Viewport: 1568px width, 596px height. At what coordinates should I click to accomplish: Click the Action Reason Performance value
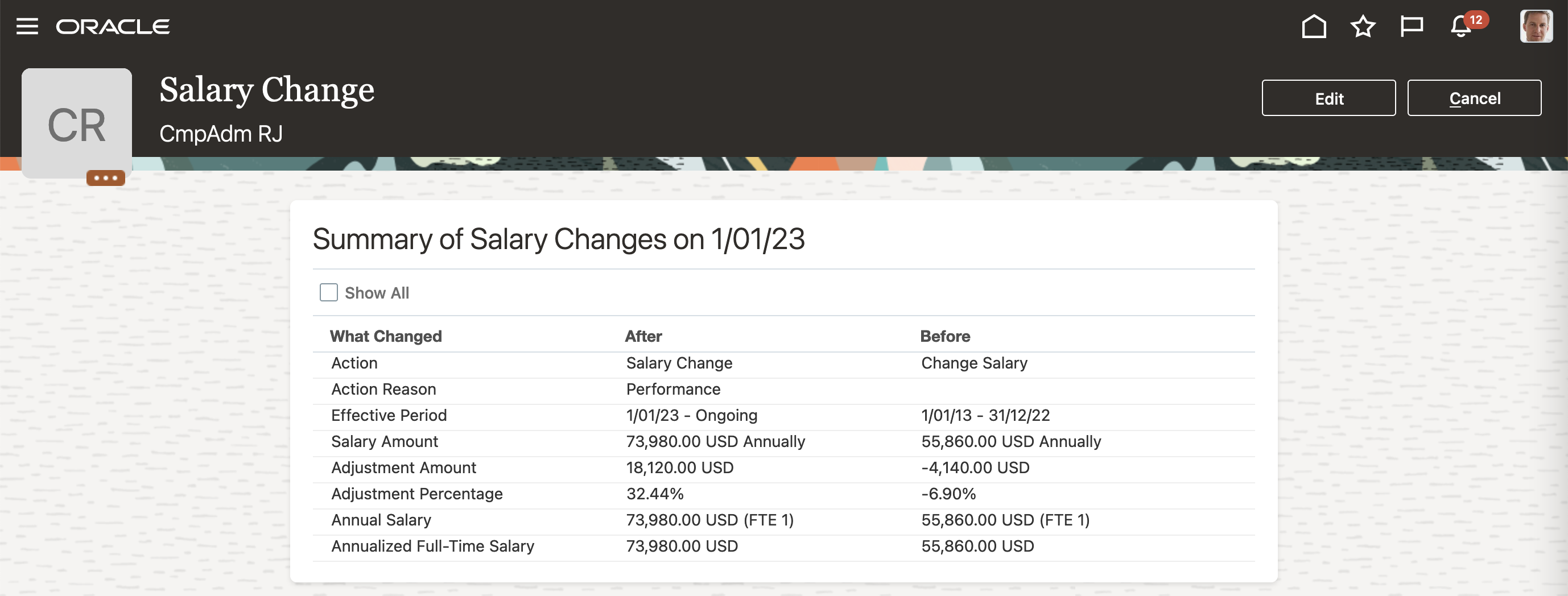[x=673, y=389]
